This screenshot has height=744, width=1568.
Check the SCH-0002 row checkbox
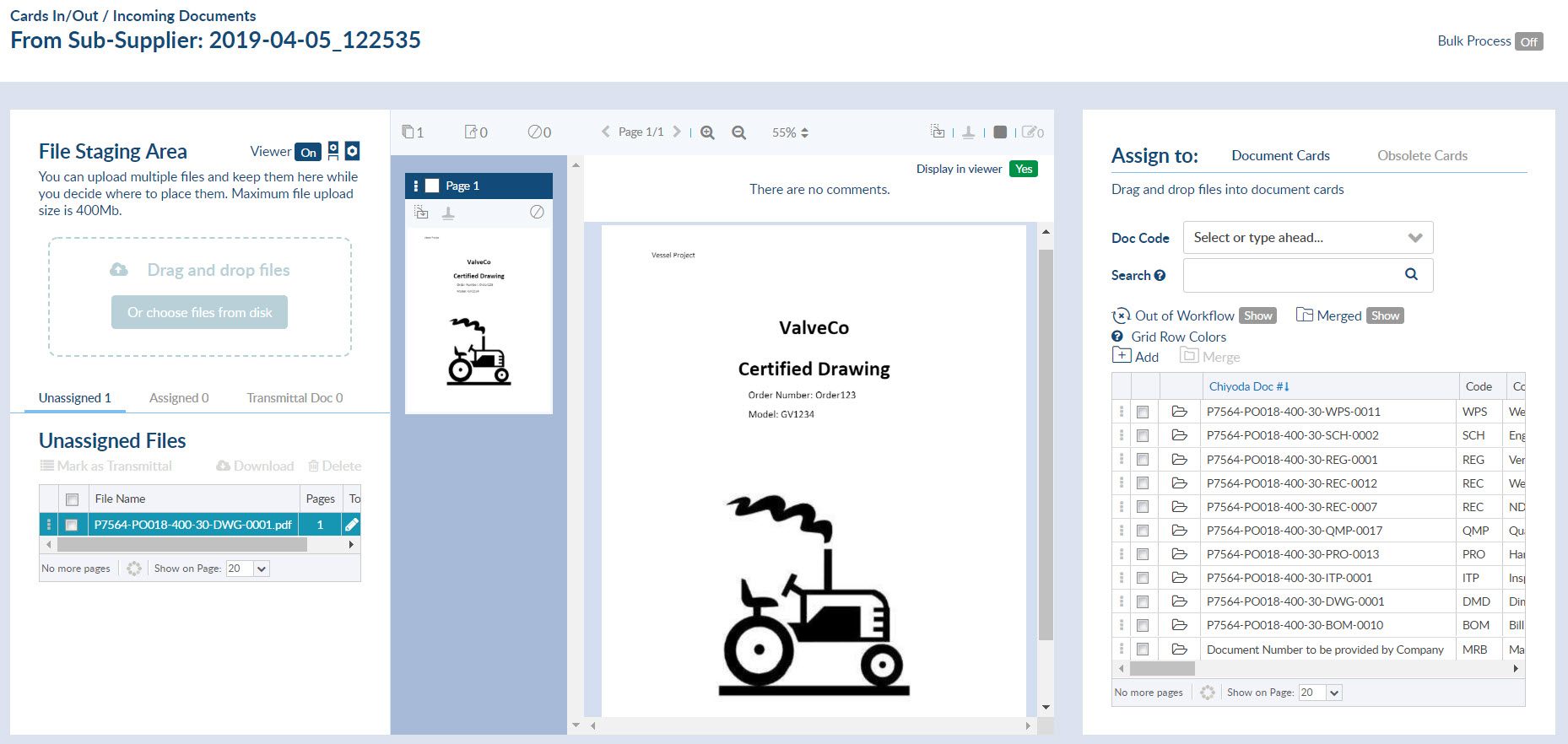(1143, 436)
